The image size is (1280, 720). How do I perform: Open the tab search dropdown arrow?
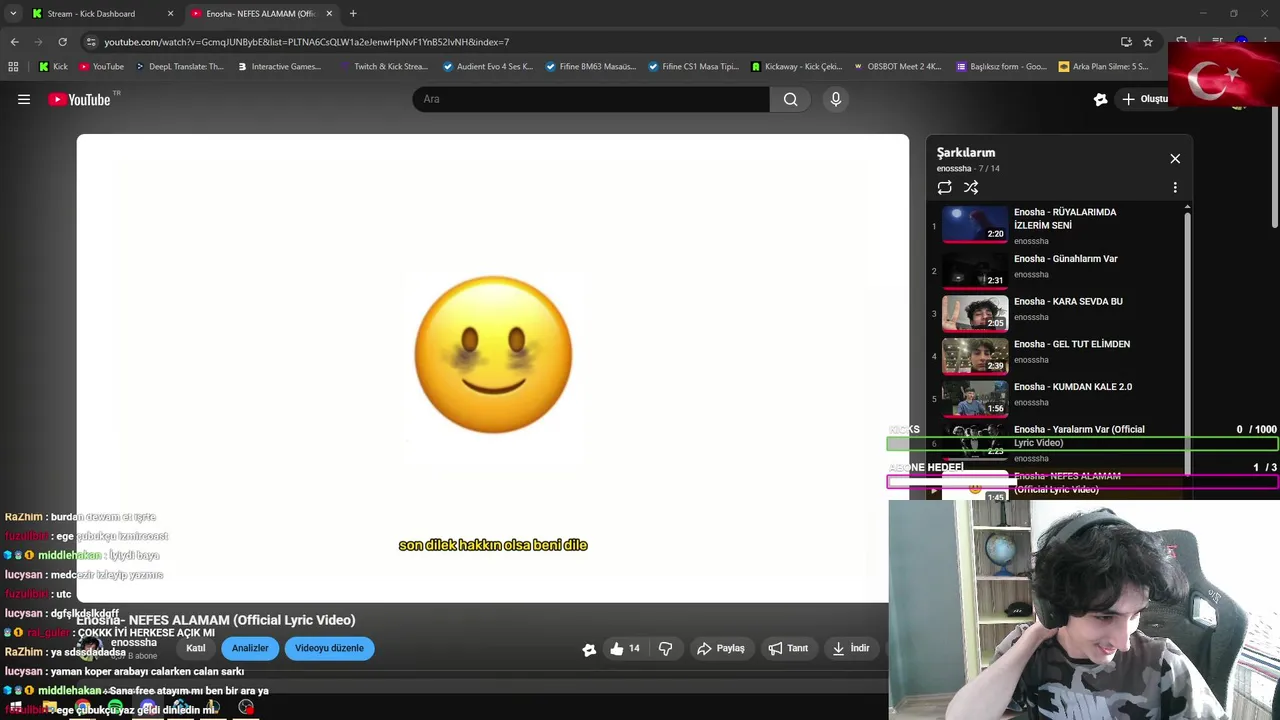(x=12, y=14)
